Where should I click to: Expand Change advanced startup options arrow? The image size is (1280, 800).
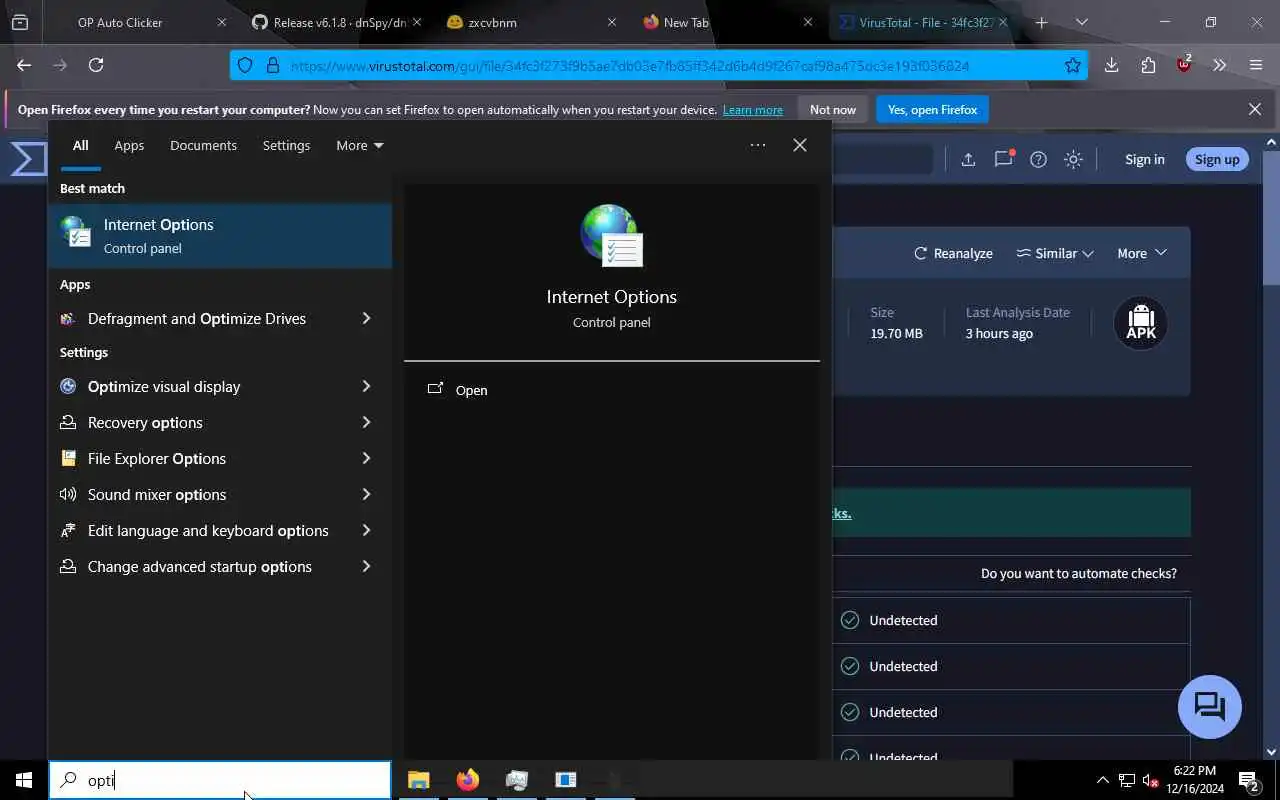point(366,566)
